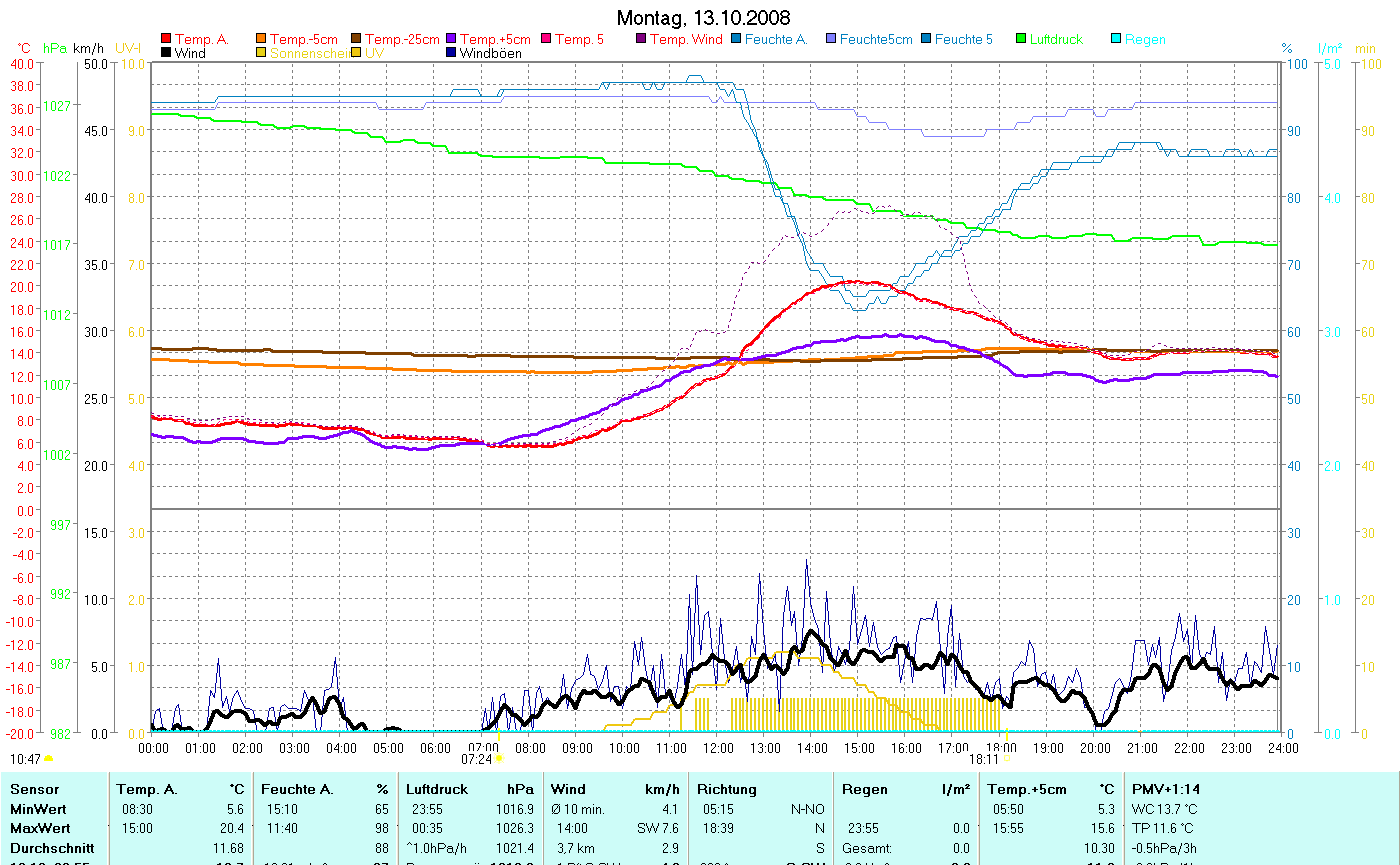The height and width of the screenshot is (865, 1400).
Task: Click the Sonnenschein legend label
Action: (308, 53)
